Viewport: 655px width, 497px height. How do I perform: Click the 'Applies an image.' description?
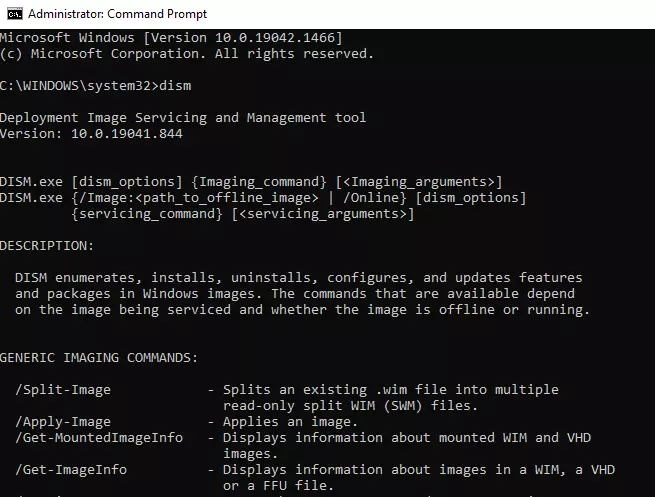click(290, 422)
